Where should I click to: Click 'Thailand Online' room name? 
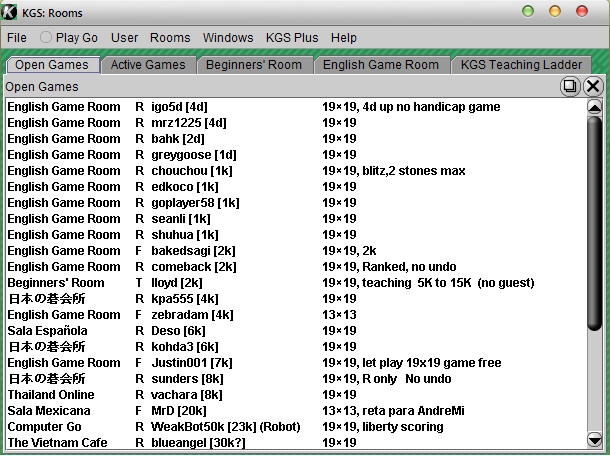click(51, 395)
